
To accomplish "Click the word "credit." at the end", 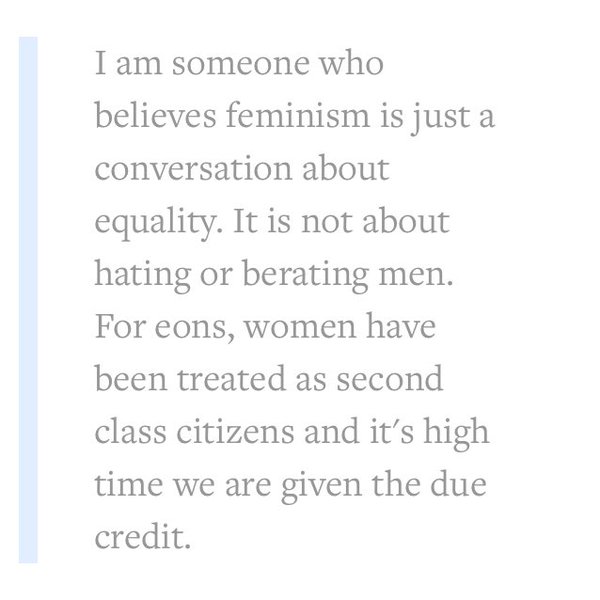I will point(142,536).
